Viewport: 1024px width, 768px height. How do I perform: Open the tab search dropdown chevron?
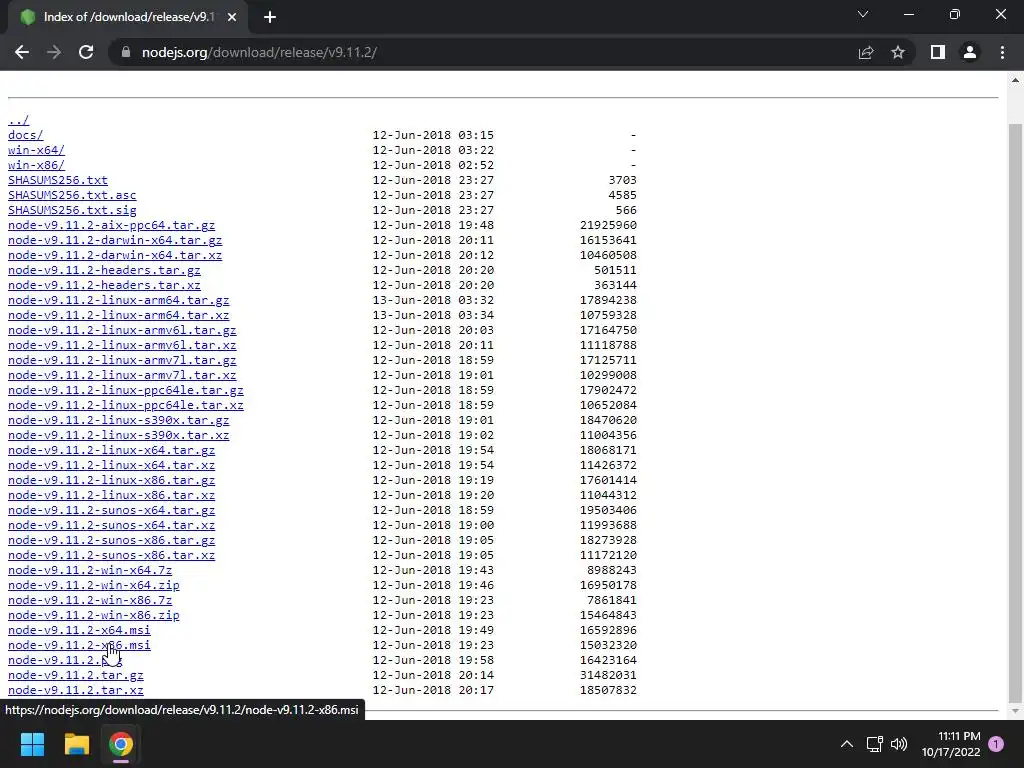(x=863, y=14)
